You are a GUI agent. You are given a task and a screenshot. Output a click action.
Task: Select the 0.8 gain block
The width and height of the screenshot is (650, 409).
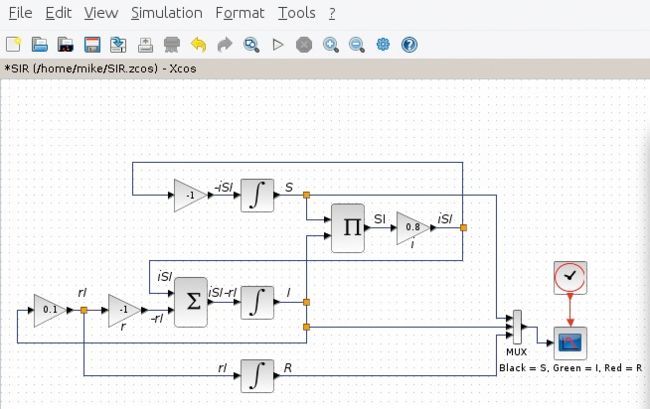tap(412, 228)
